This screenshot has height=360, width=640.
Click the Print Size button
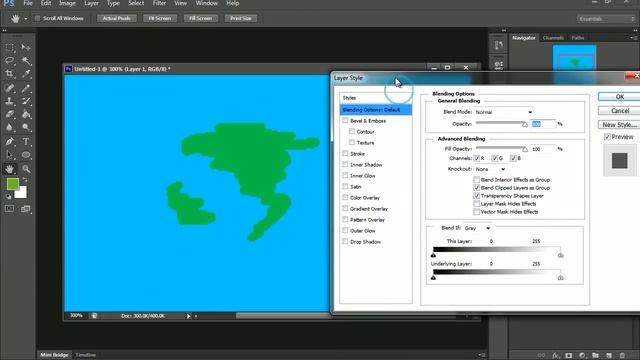point(240,18)
